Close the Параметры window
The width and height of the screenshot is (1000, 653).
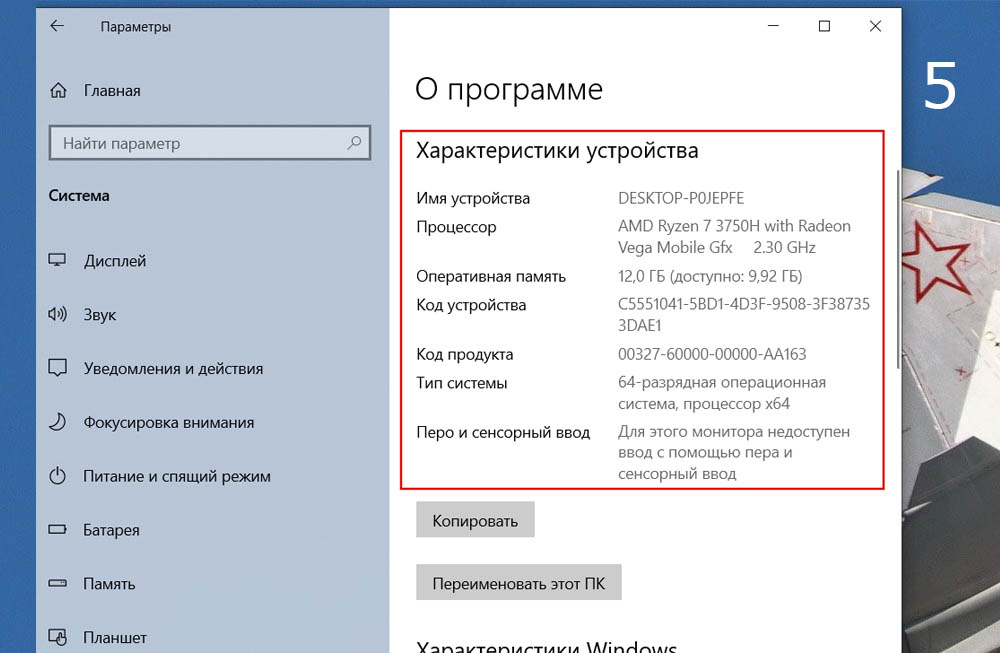click(875, 26)
